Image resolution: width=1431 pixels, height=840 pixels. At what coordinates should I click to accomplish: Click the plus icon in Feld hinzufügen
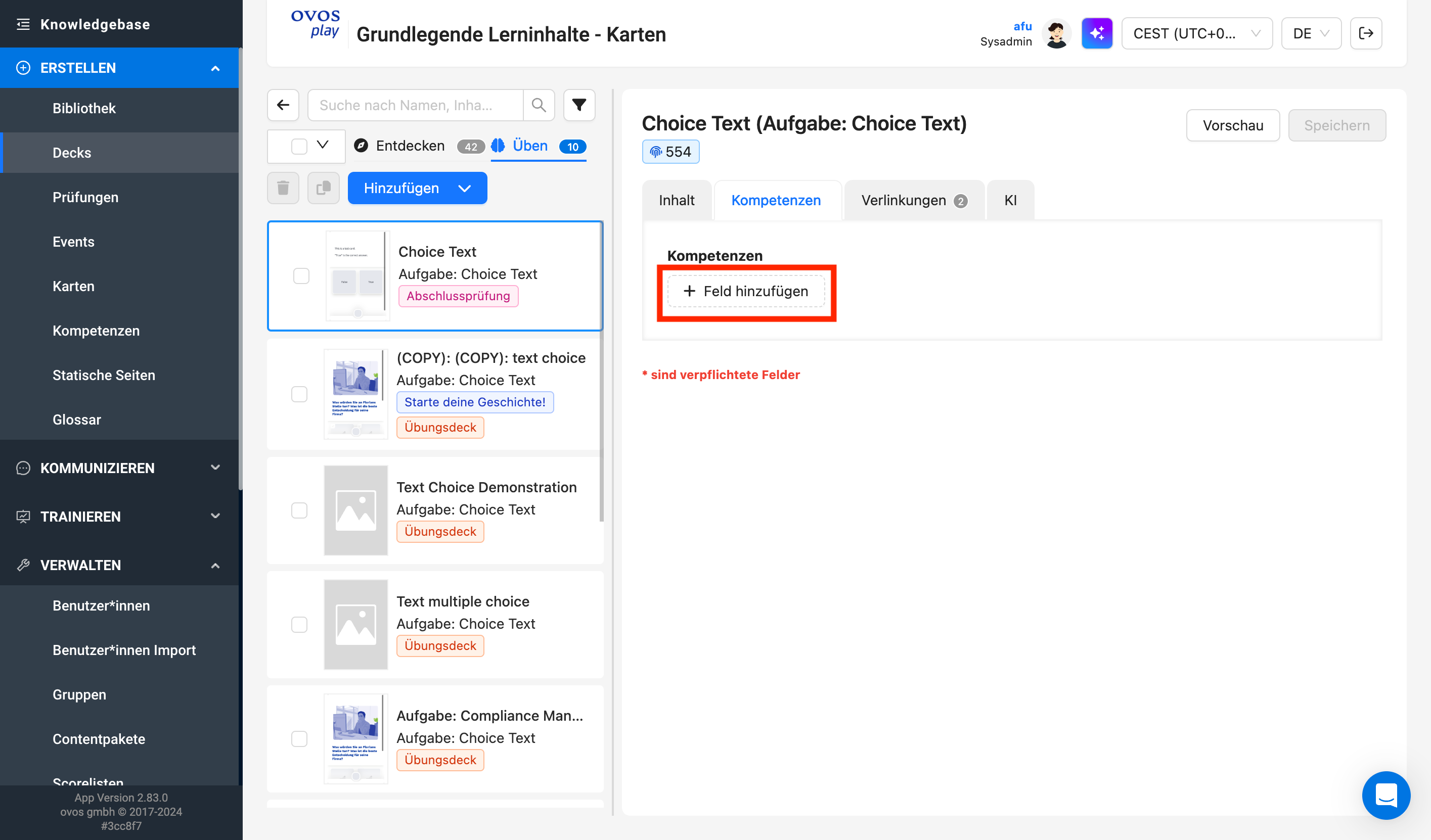pyautogui.click(x=689, y=291)
